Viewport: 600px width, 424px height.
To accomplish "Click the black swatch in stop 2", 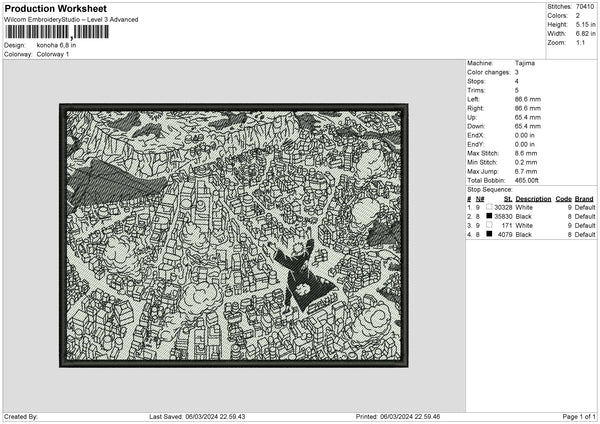I will tap(490, 216).
